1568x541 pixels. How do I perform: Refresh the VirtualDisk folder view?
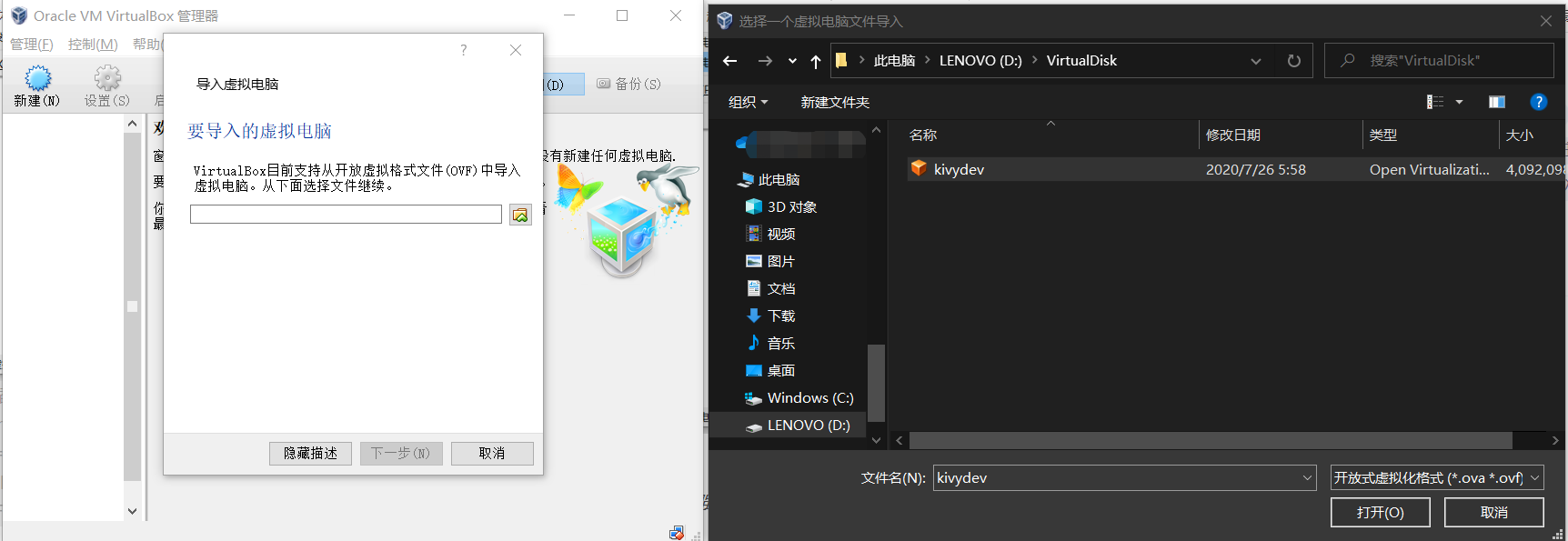[1294, 61]
